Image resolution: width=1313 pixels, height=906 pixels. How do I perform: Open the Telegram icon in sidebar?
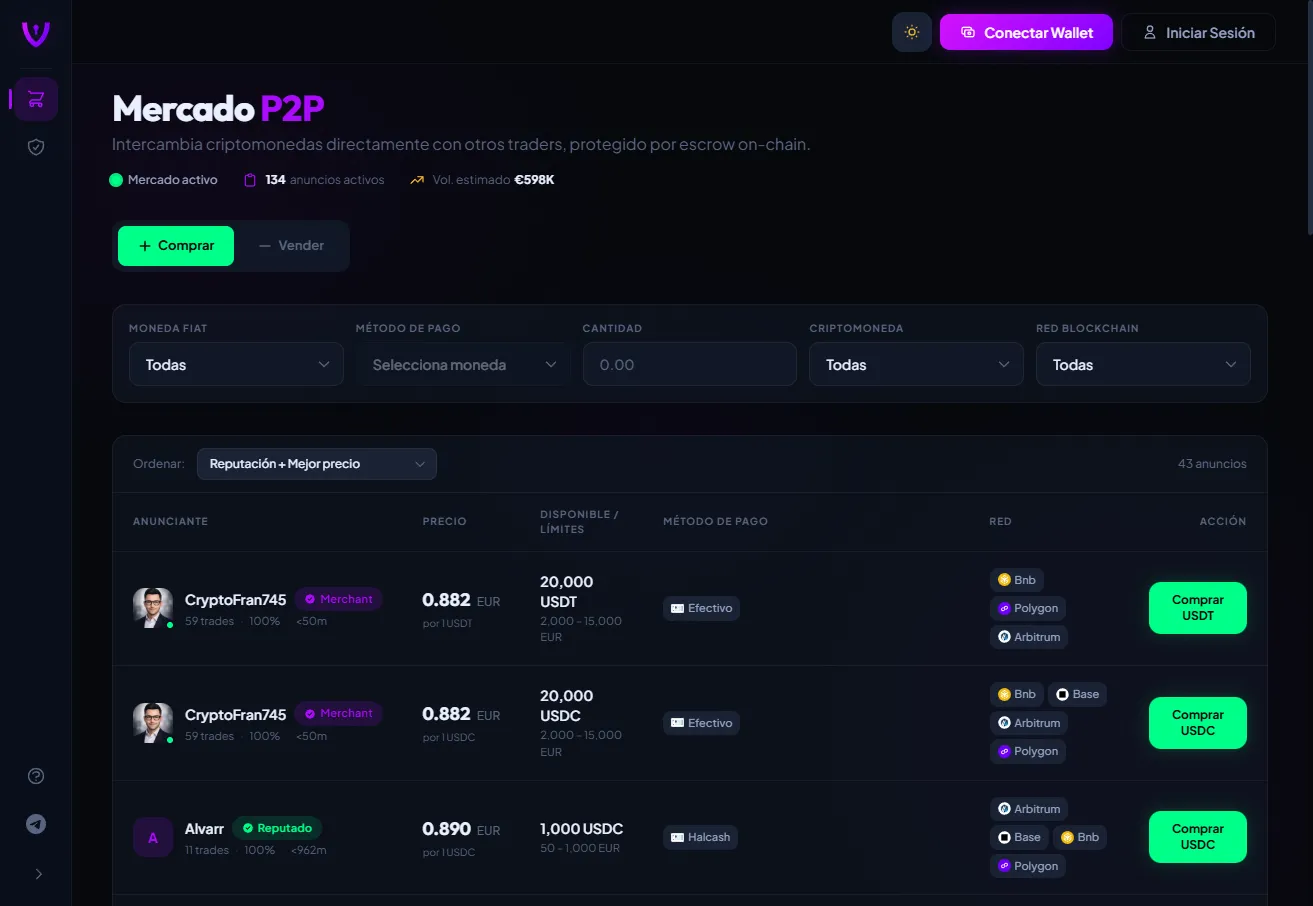(36, 824)
